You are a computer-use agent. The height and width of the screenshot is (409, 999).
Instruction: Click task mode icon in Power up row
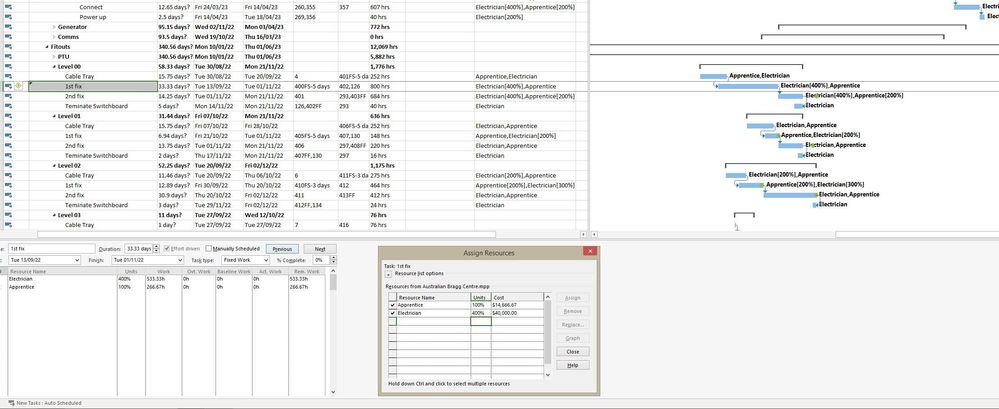pos(8,17)
